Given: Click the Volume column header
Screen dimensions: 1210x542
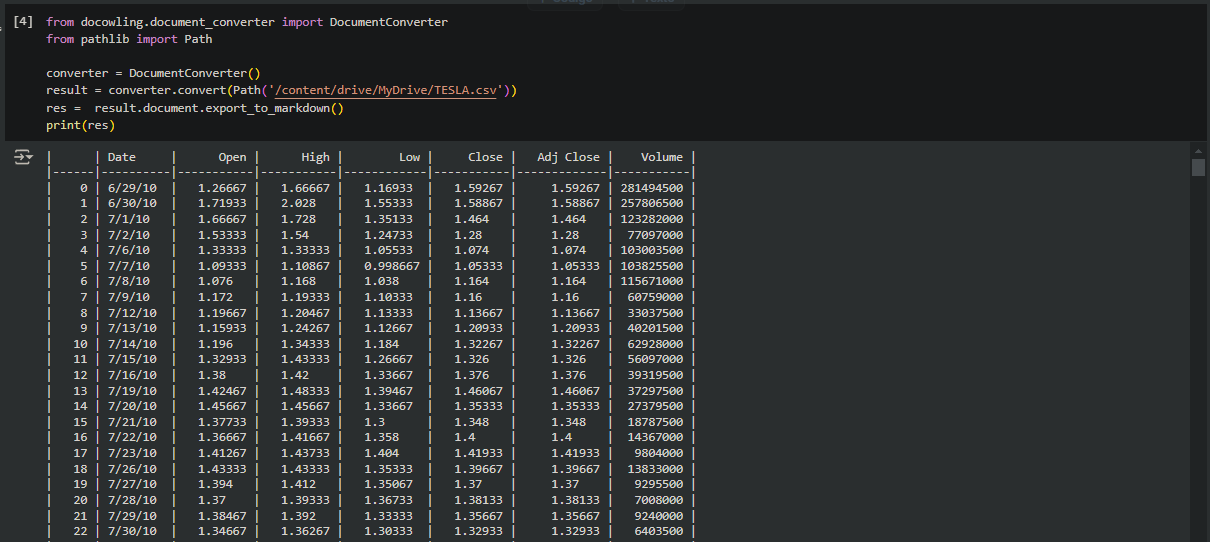Looking at the screenshot, I should (x=661, y=157).
